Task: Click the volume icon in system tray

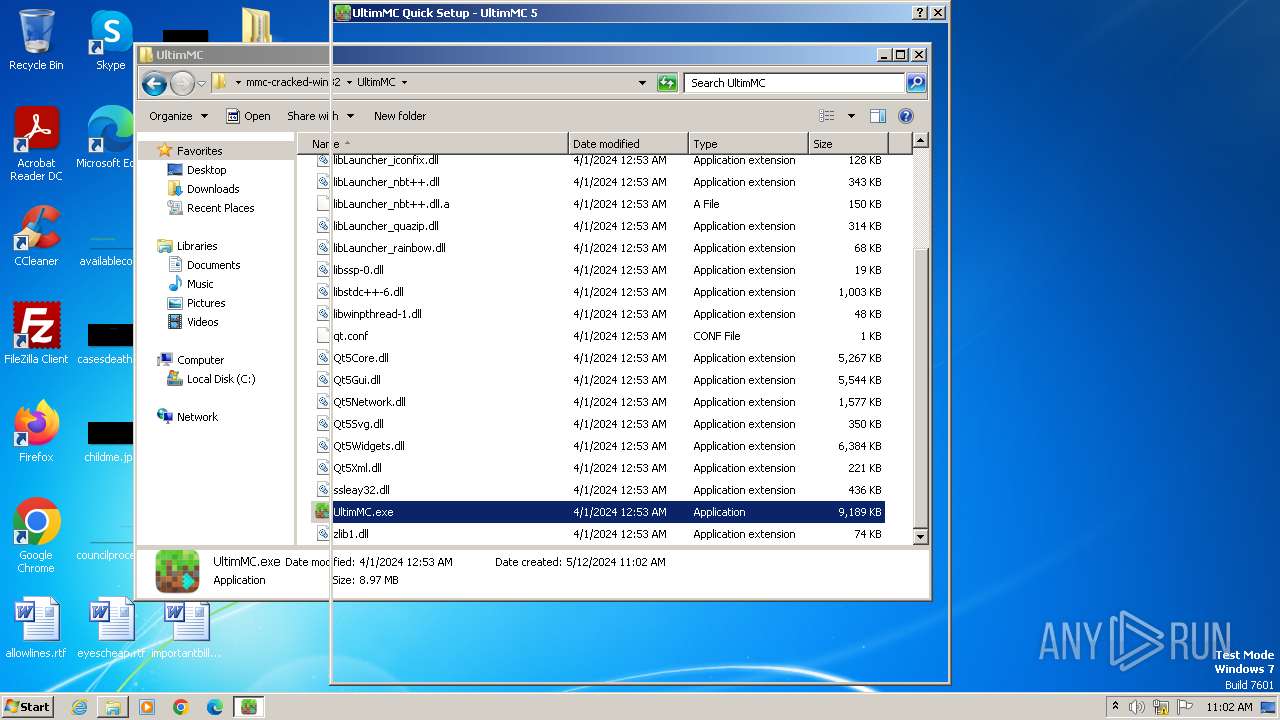Action: tap(1137, 707)
